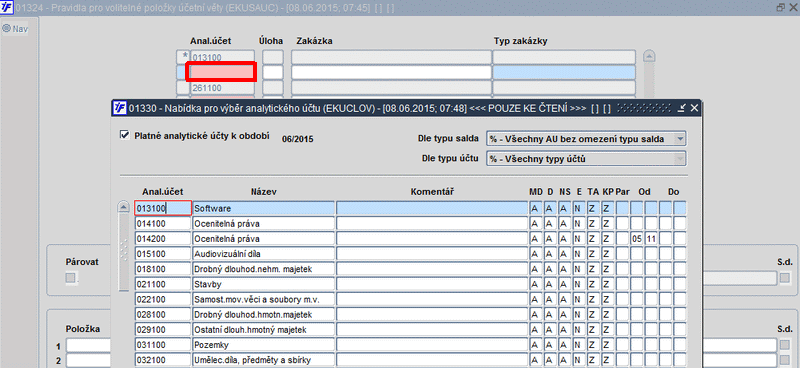Click Ostatní dlouh.hmotný majetek name cell
This screenshot has width=800, height=368.
tap(263, 330)
